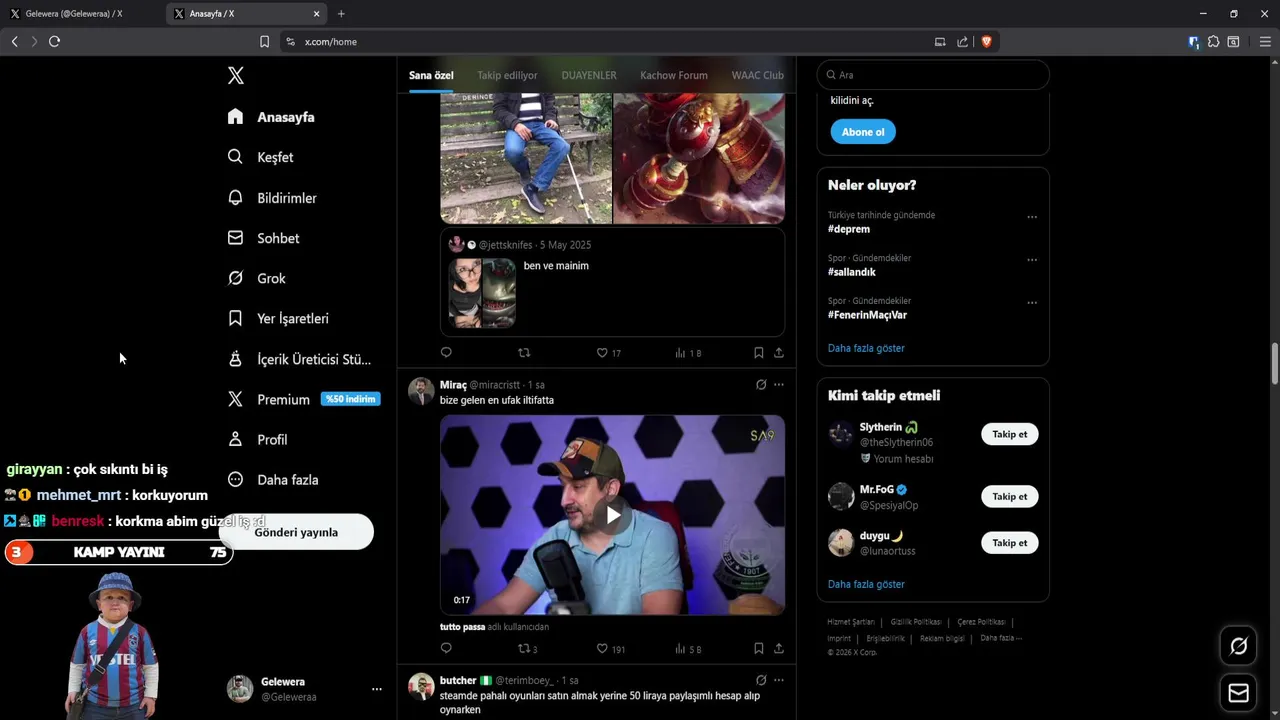Bookmark Miraç's post

pyautogui.click(x=758, y=648)
